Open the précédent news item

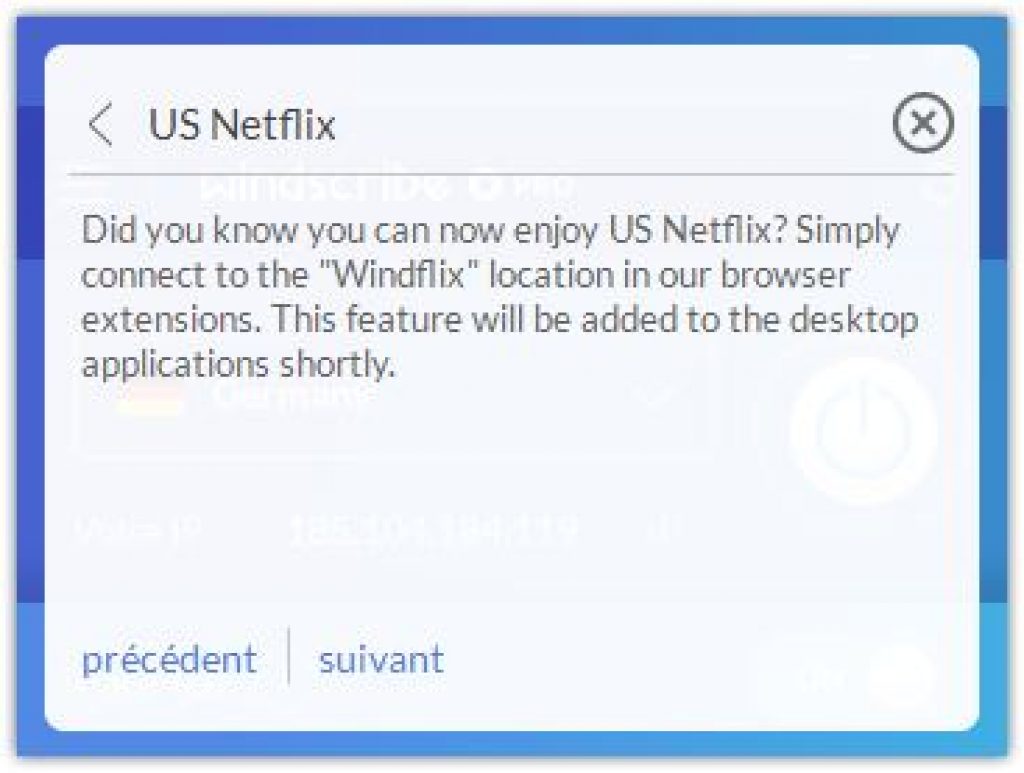(x=168, y=659)
